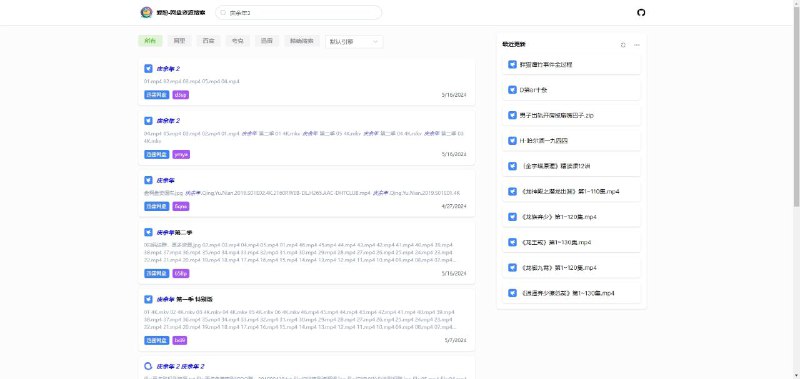Click the purple 69lp code tag
This screenshot has height=379, width=800.
point(181,273)
